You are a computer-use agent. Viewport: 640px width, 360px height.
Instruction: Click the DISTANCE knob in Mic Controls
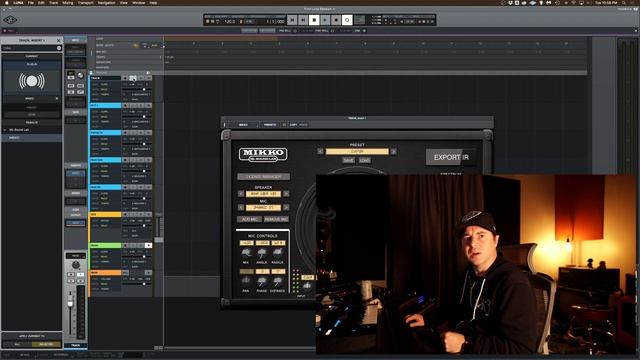(278, 281)
